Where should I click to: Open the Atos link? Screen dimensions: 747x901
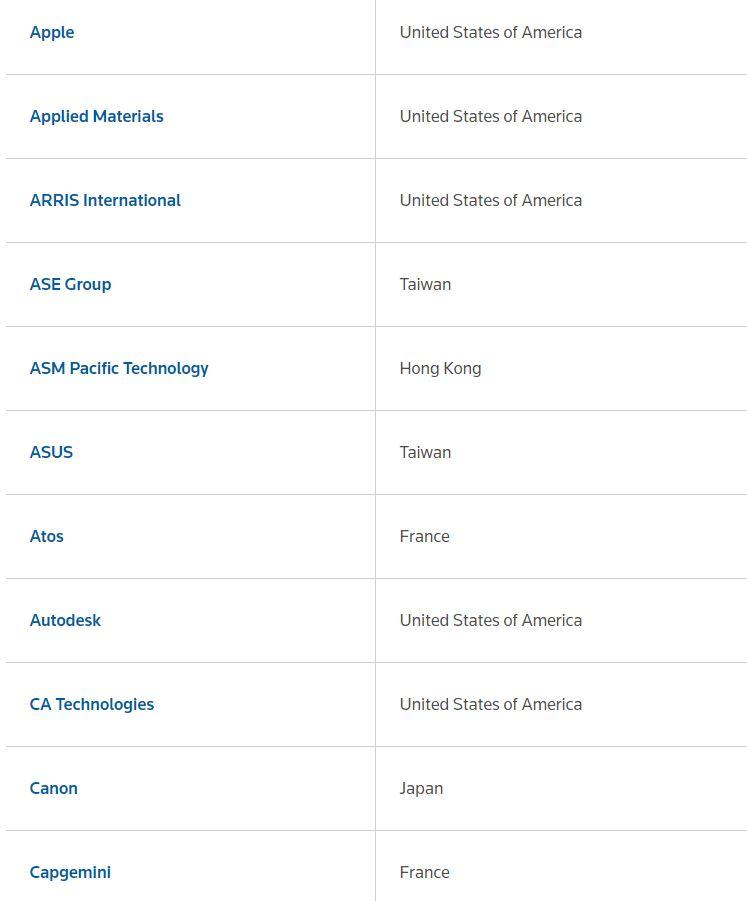pyautogui.click(x=46, y=536)
